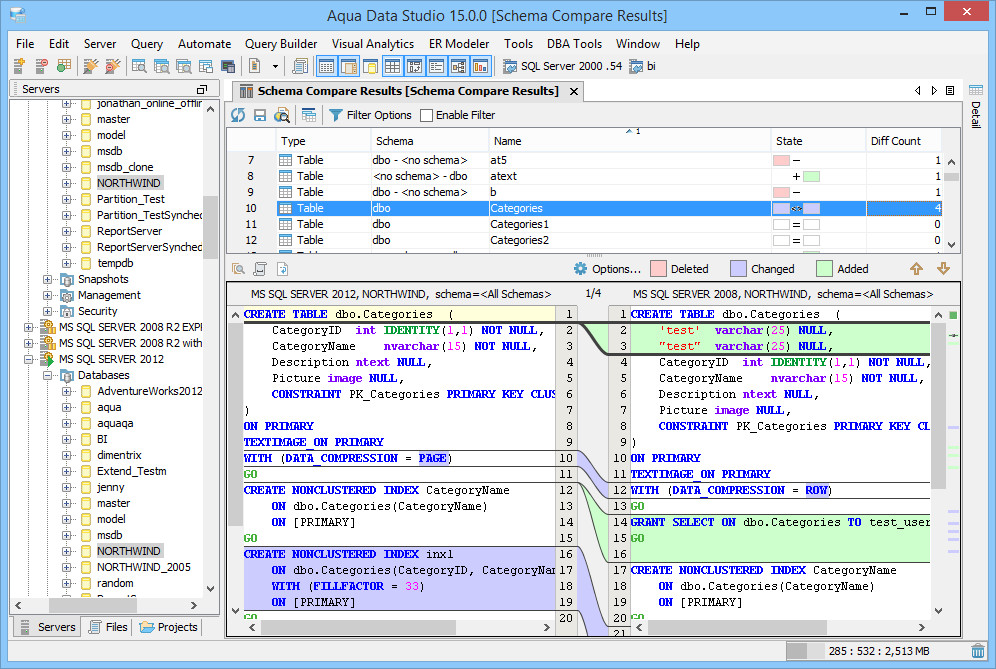
Task: Click the magnifier icon in diff toolbar
Action: [238, 269]
